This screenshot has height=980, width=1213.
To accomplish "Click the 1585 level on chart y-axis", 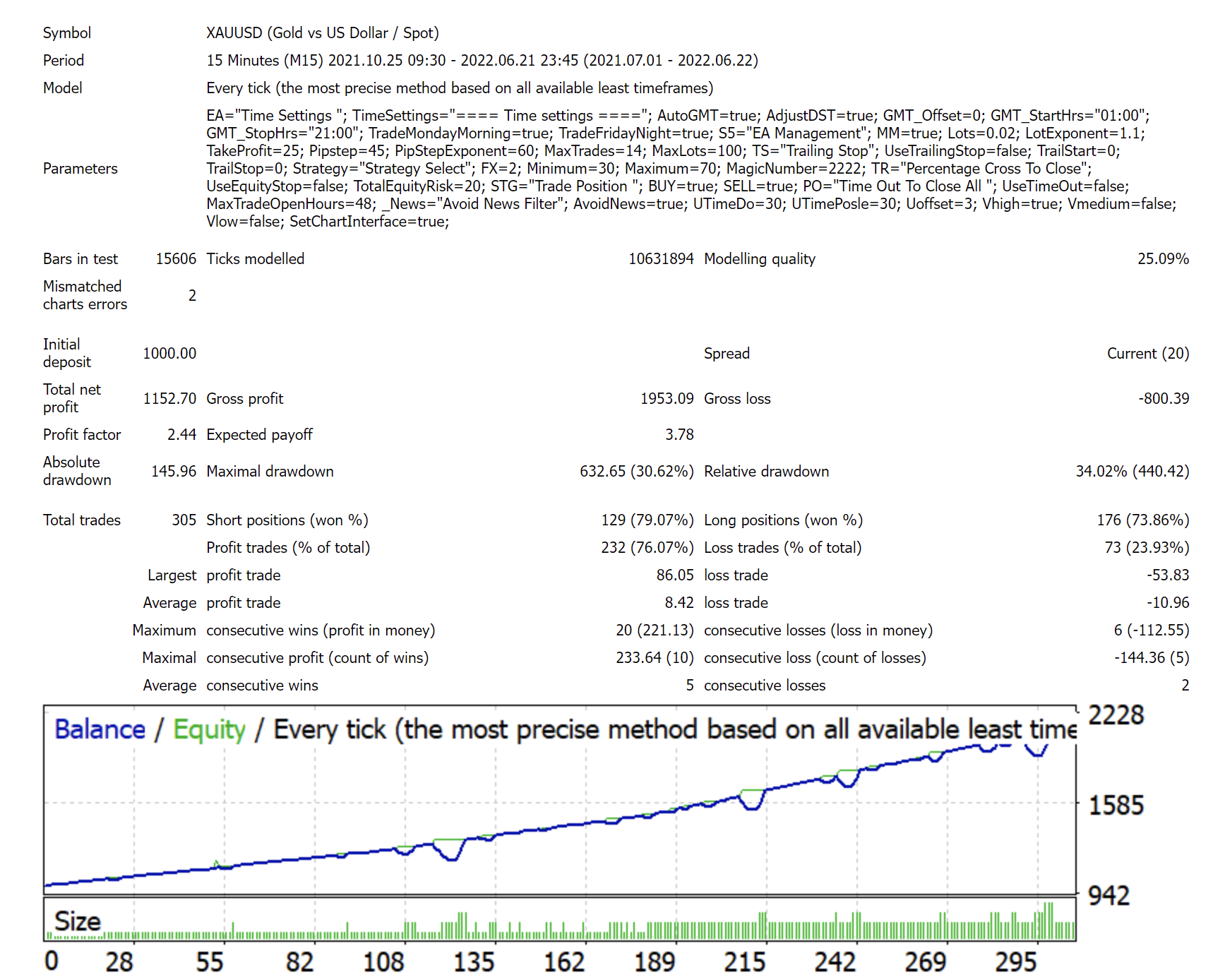I will coord(1116,806).
